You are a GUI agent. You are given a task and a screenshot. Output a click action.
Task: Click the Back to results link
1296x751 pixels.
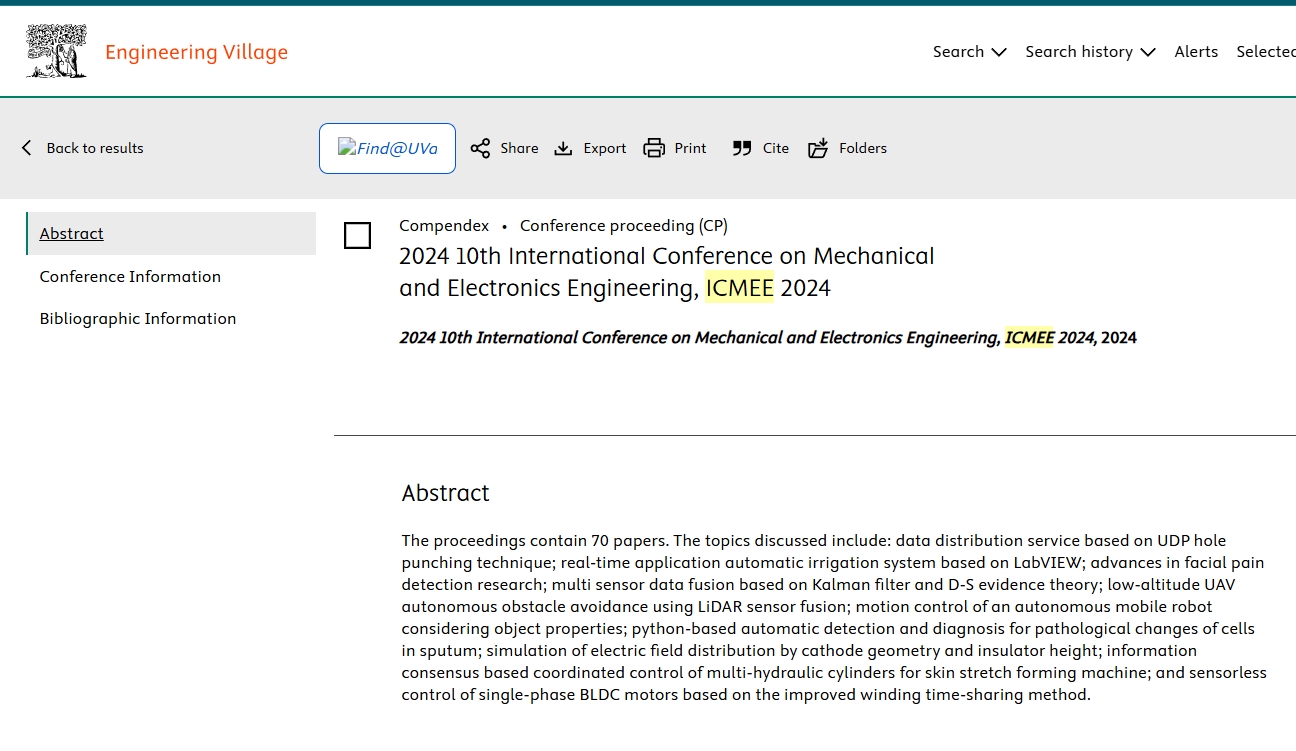click(x=95, y=148)
